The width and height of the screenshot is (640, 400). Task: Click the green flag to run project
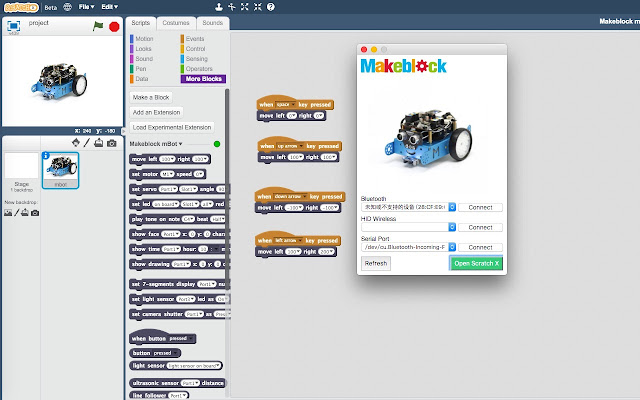[x=98, y=27]
